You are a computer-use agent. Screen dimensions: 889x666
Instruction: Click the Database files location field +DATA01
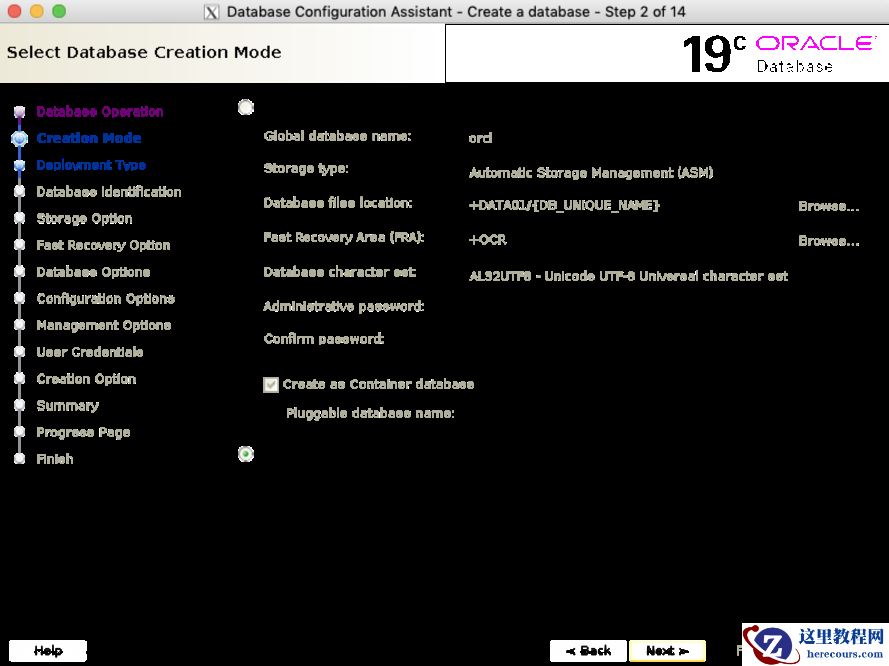point(564,205)
